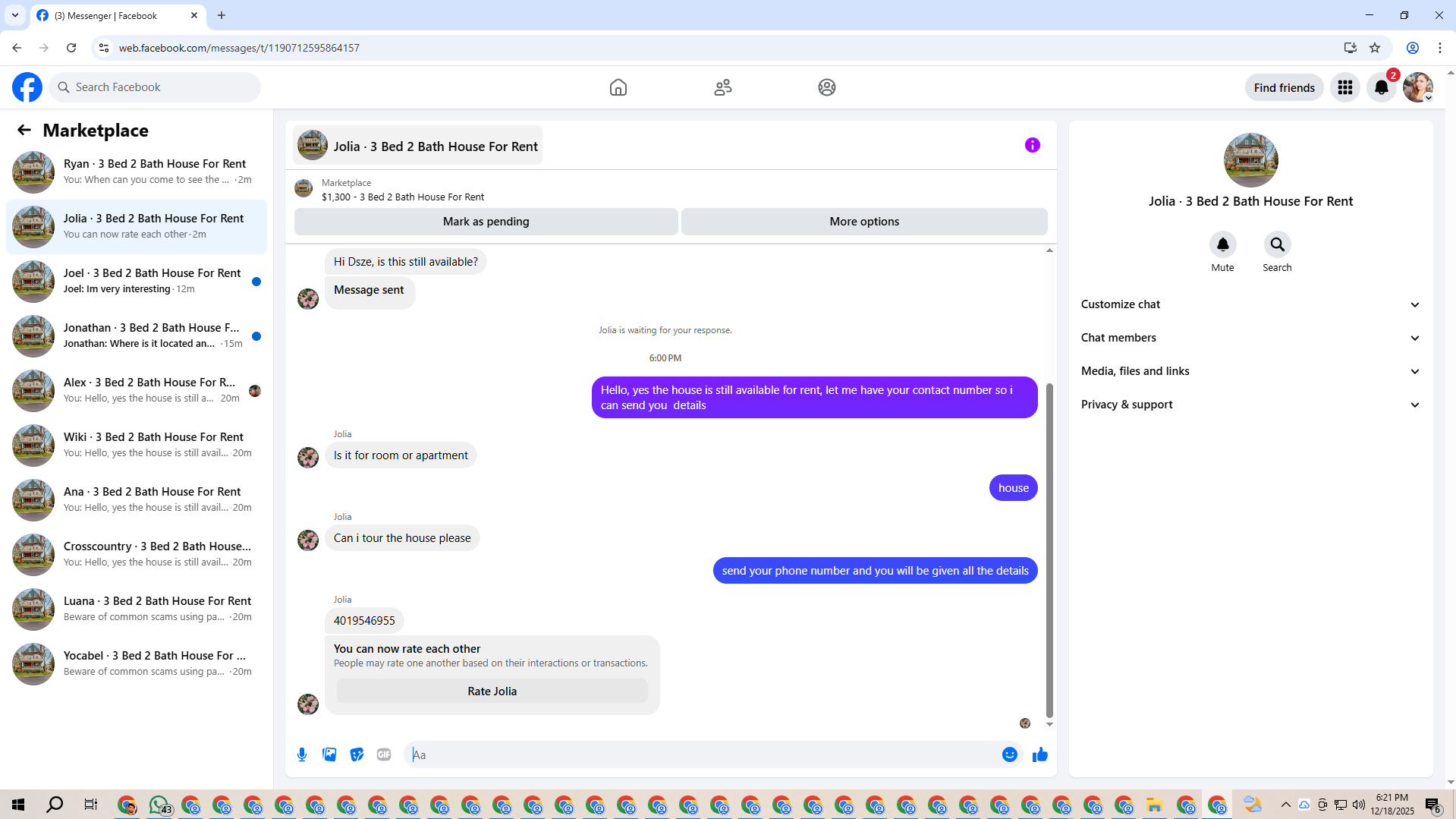Open Ana's house rental conversation
This screenshot has height=819, width=1456.
(x=137, y=500)
